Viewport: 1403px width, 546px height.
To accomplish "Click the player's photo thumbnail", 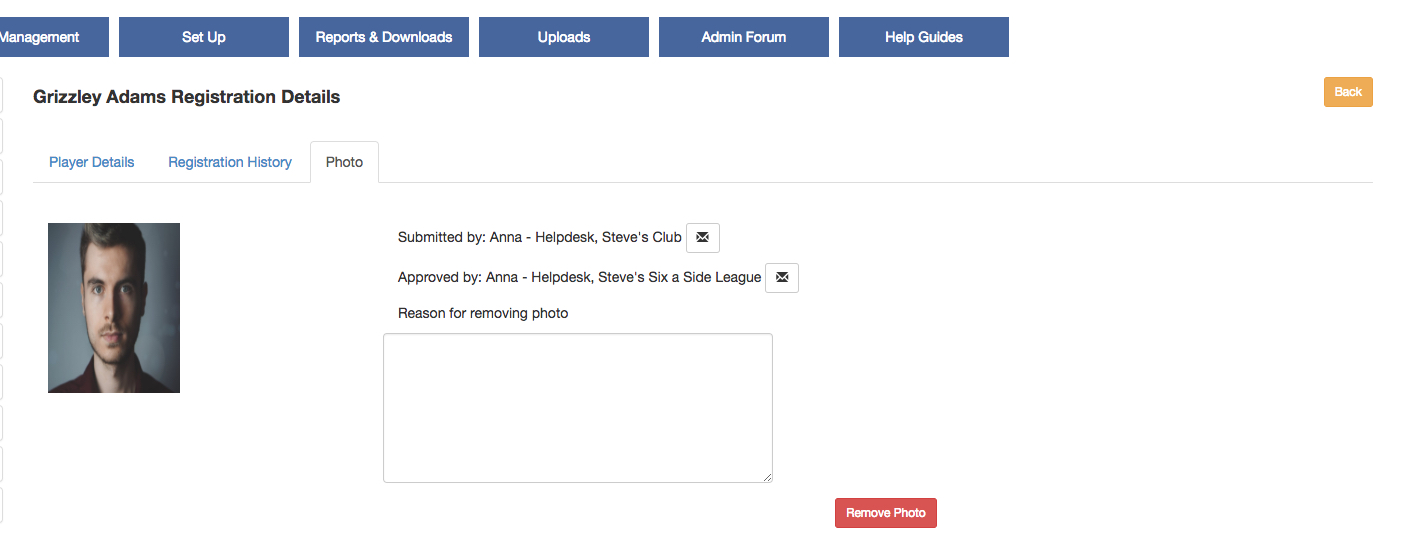I will (x=114, y=308).
